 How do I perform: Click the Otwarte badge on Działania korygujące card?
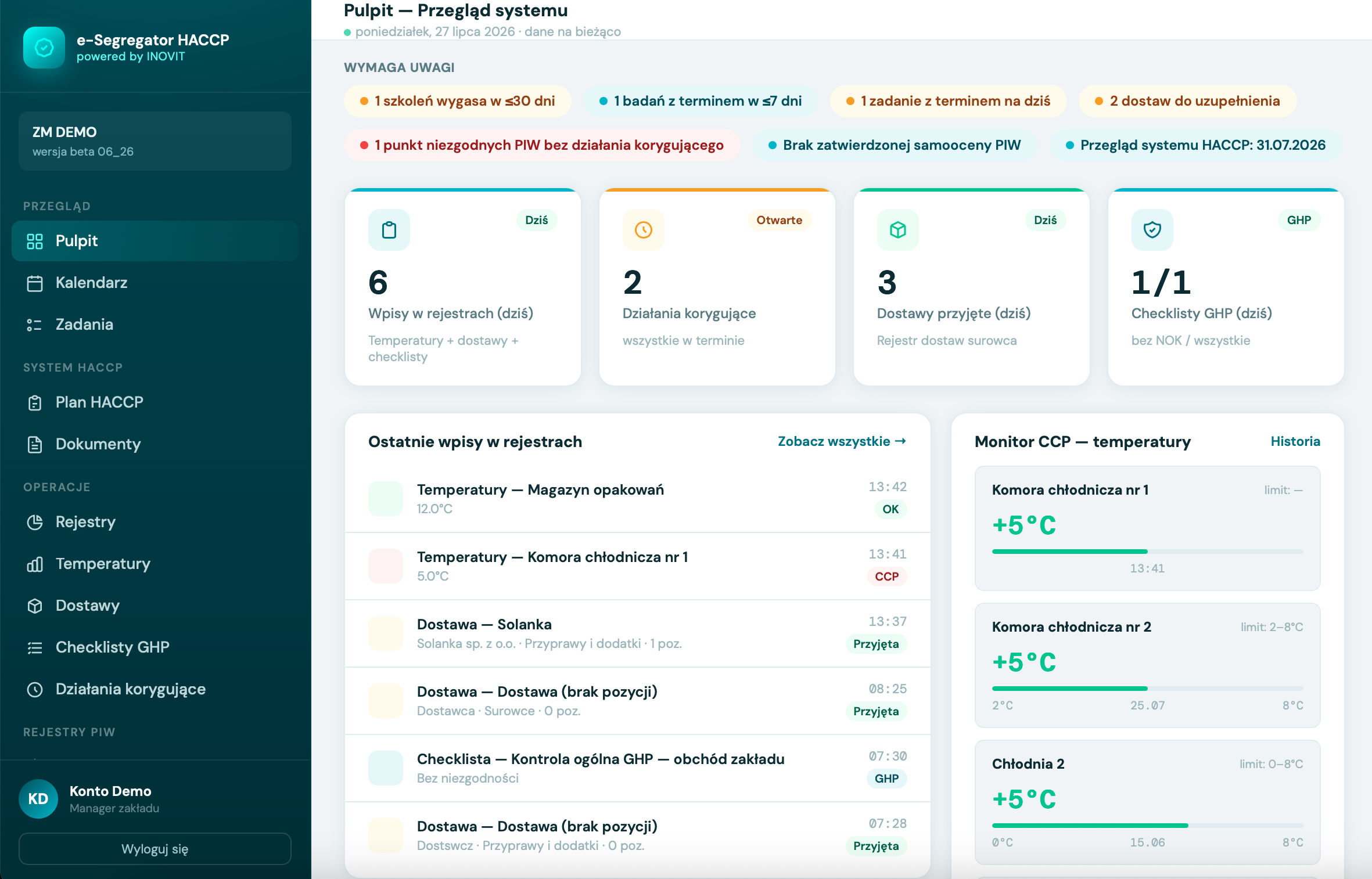[x=779, y=220]
